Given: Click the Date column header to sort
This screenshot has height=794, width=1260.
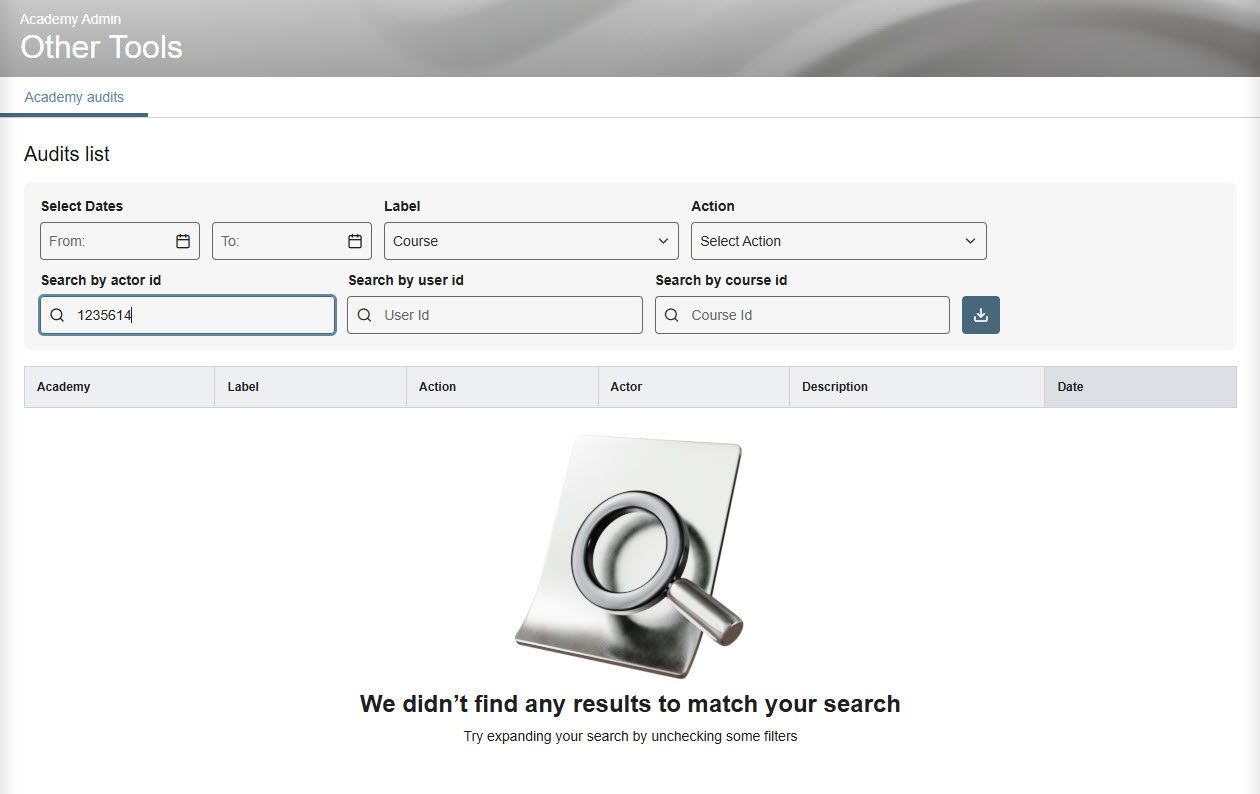Looking at the screenshot, I should tap(1070, 387).
